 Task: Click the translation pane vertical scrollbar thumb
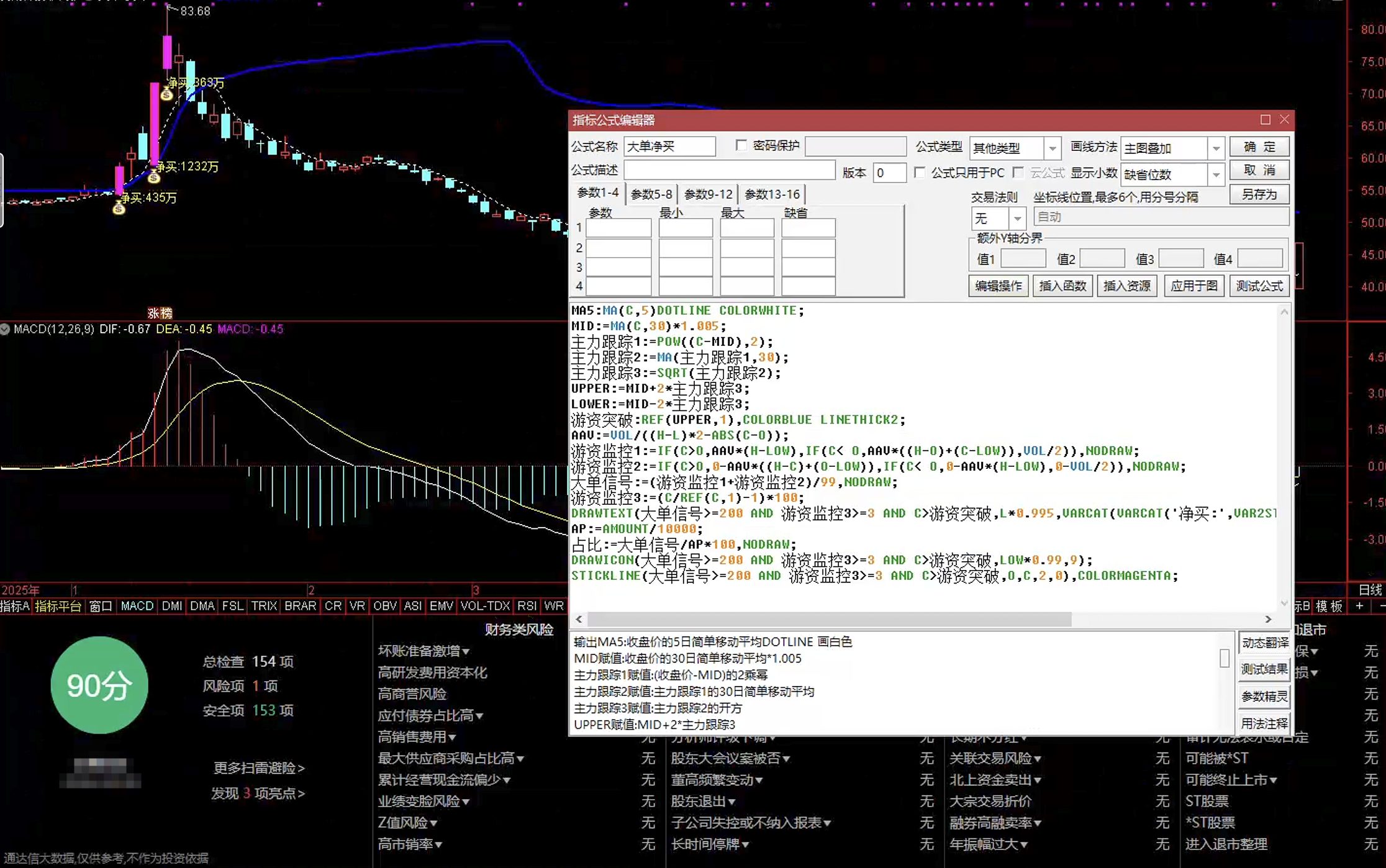pyautogui.click(x=1225, y=658)
